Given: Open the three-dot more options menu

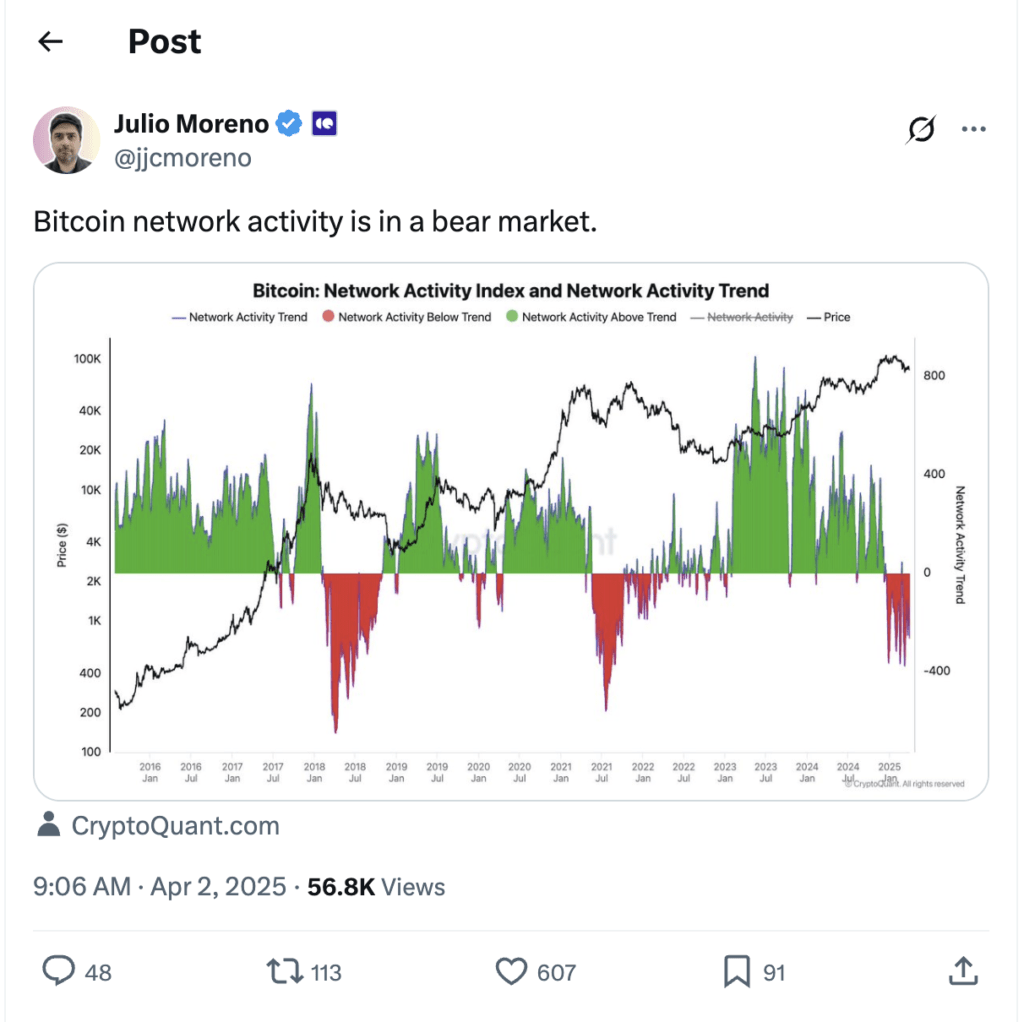Looking at the screenshot, I should point(973,129).
